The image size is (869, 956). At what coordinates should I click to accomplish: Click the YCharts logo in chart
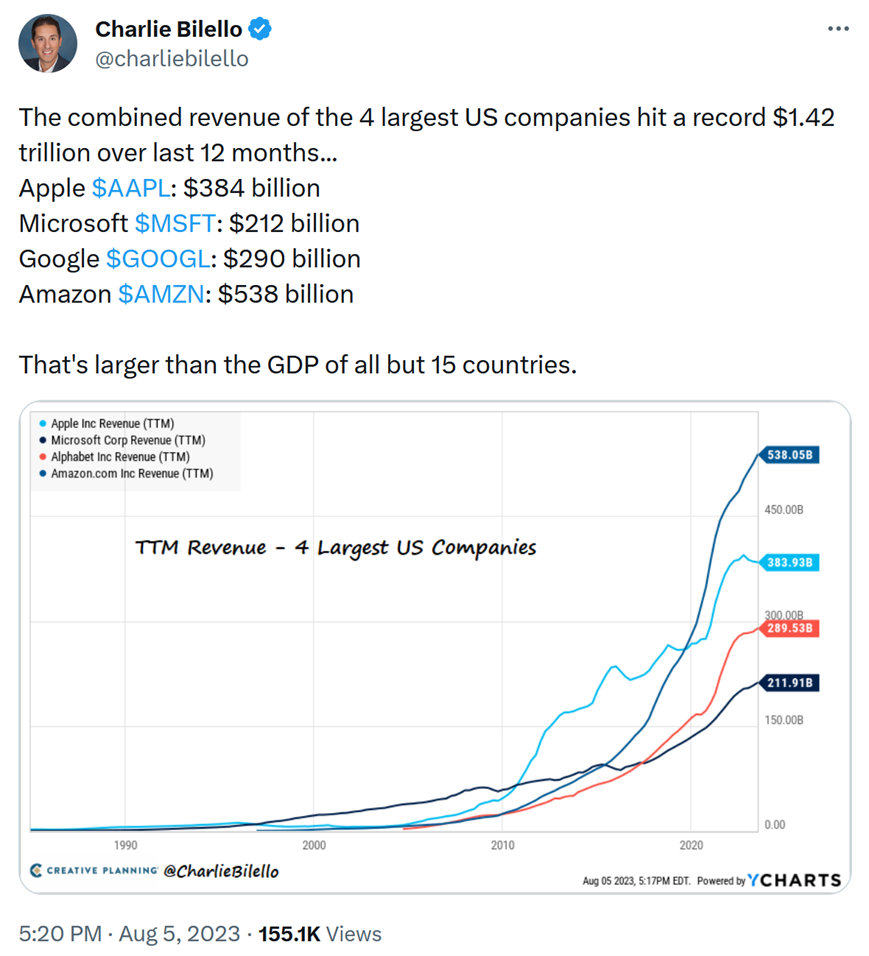(794, 881)
